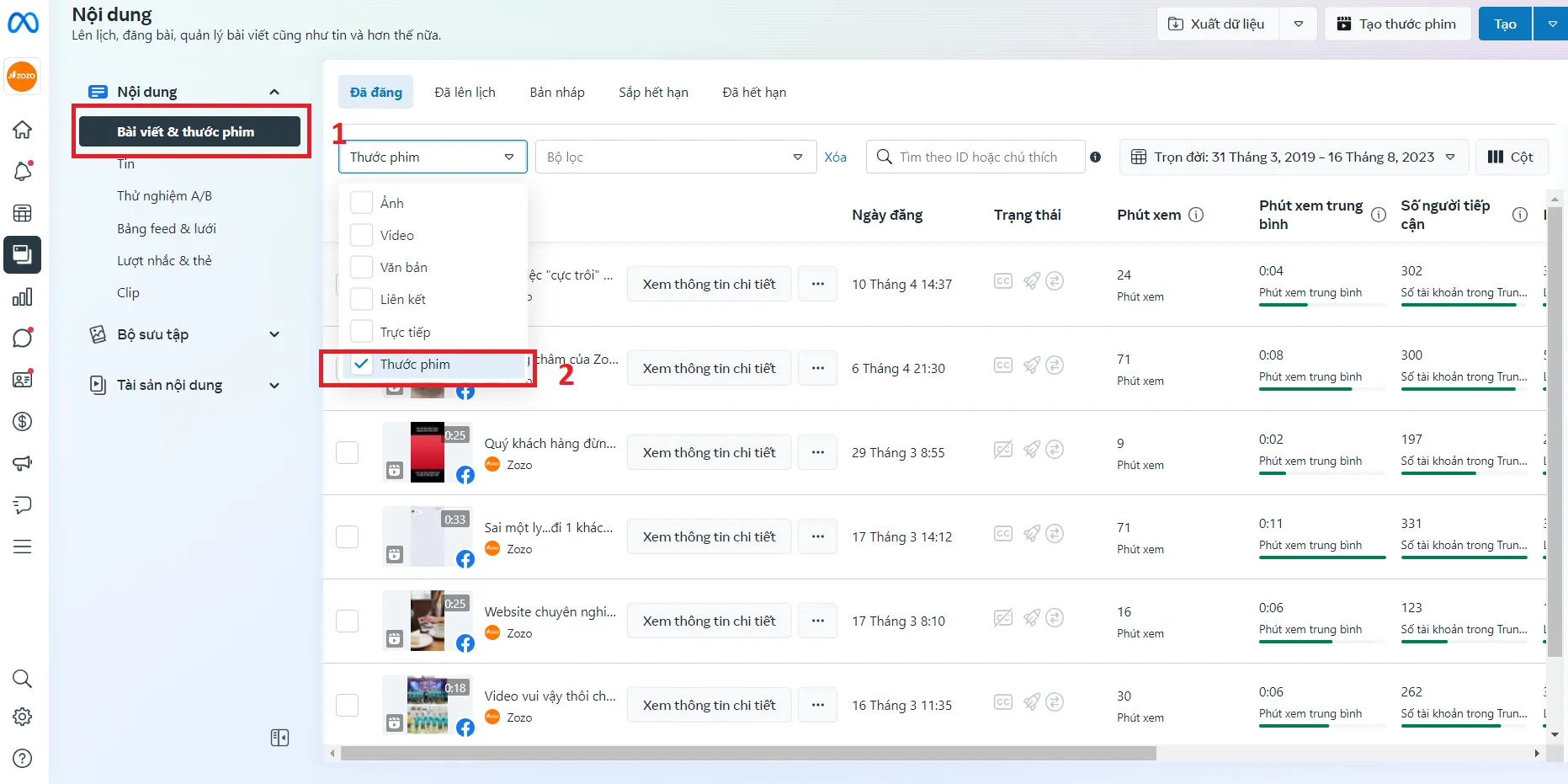The image size is (1568, 784).
Task: Switch to the Bản nháp tab
Action: [x=556, y=93]
